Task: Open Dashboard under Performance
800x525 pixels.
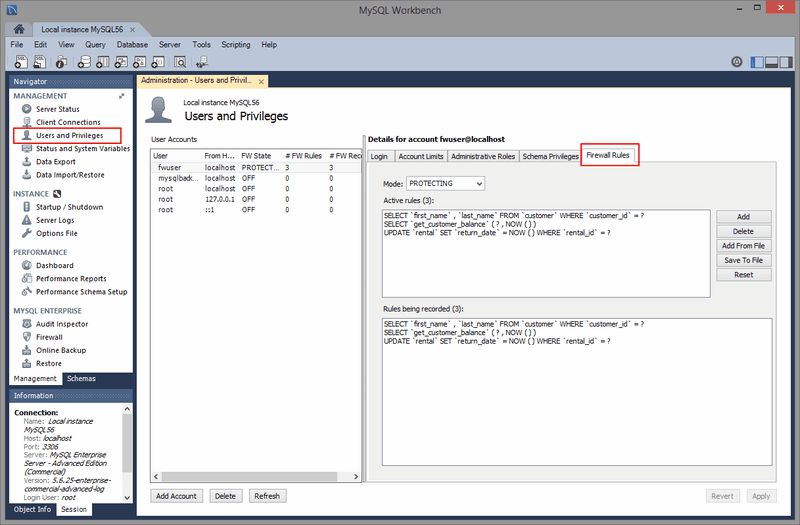Action: tap(27, 266)
